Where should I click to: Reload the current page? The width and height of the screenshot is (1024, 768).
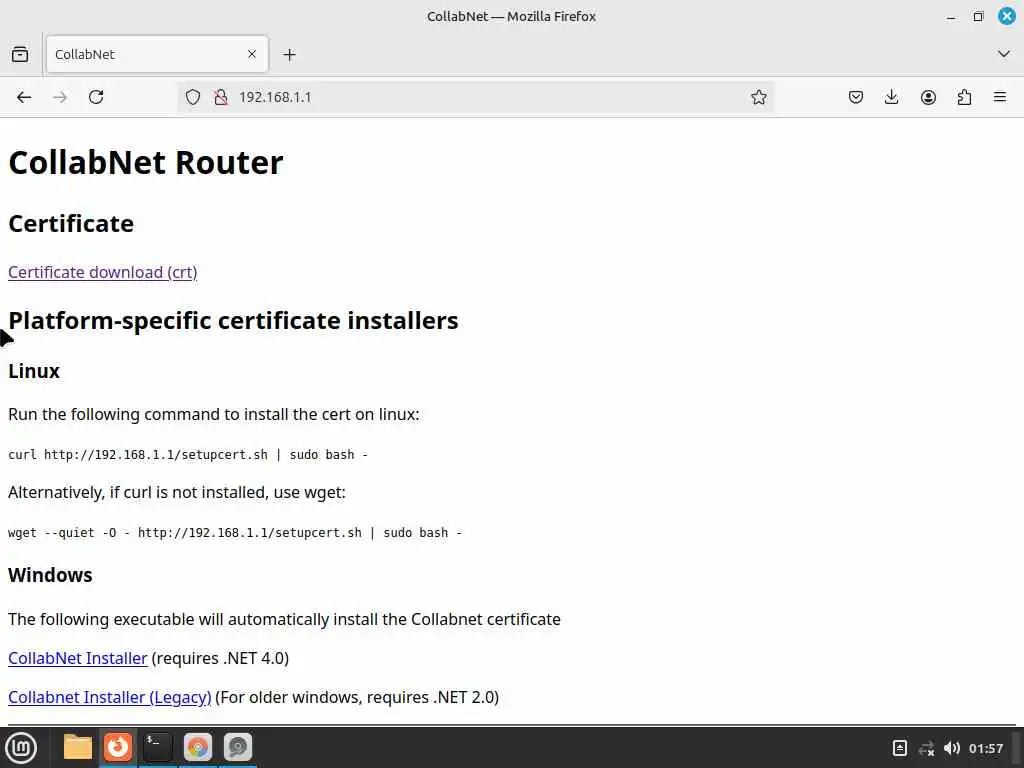tap(96, 97)
